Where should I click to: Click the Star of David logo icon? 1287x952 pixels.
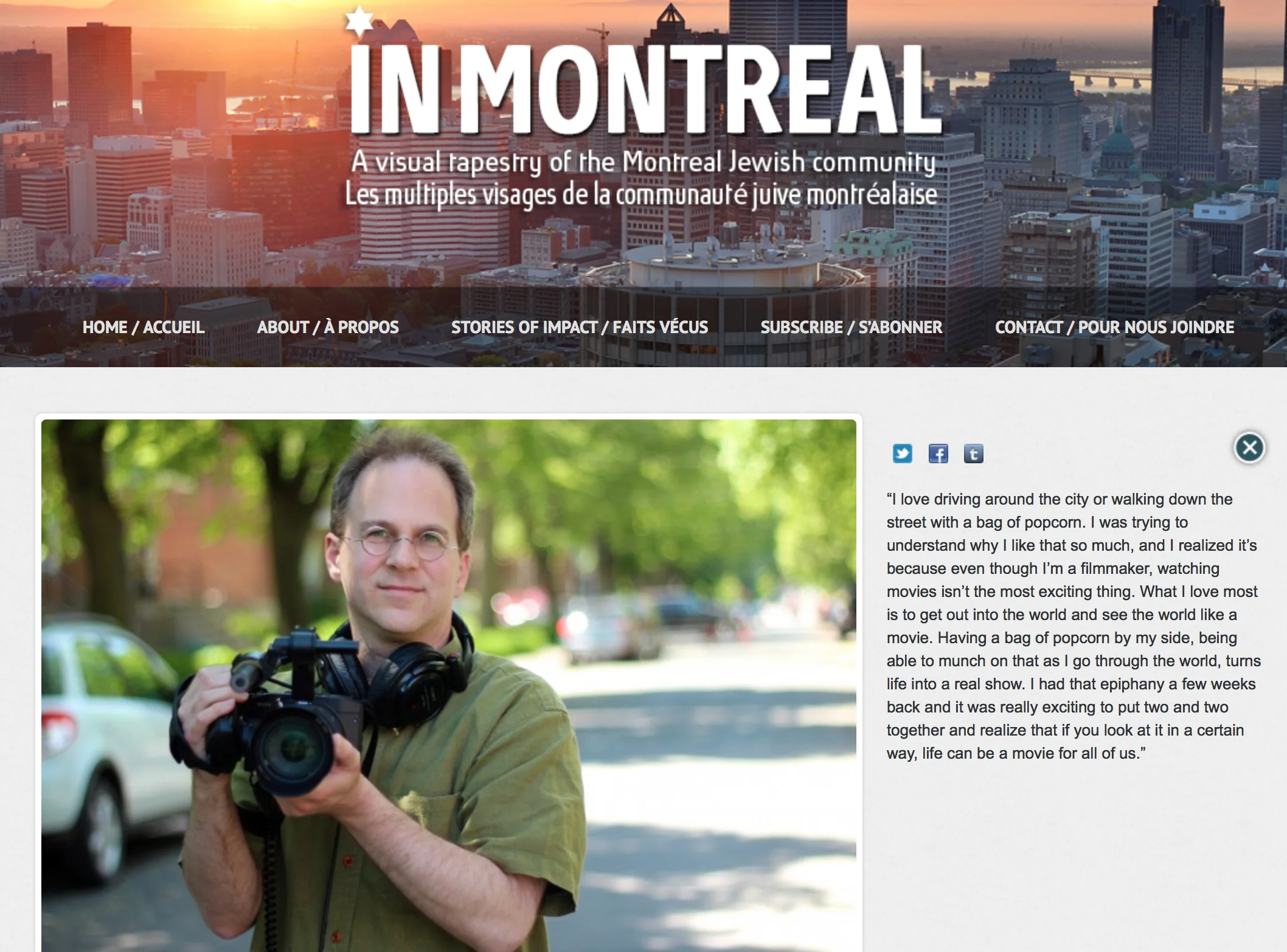point(359,20)
